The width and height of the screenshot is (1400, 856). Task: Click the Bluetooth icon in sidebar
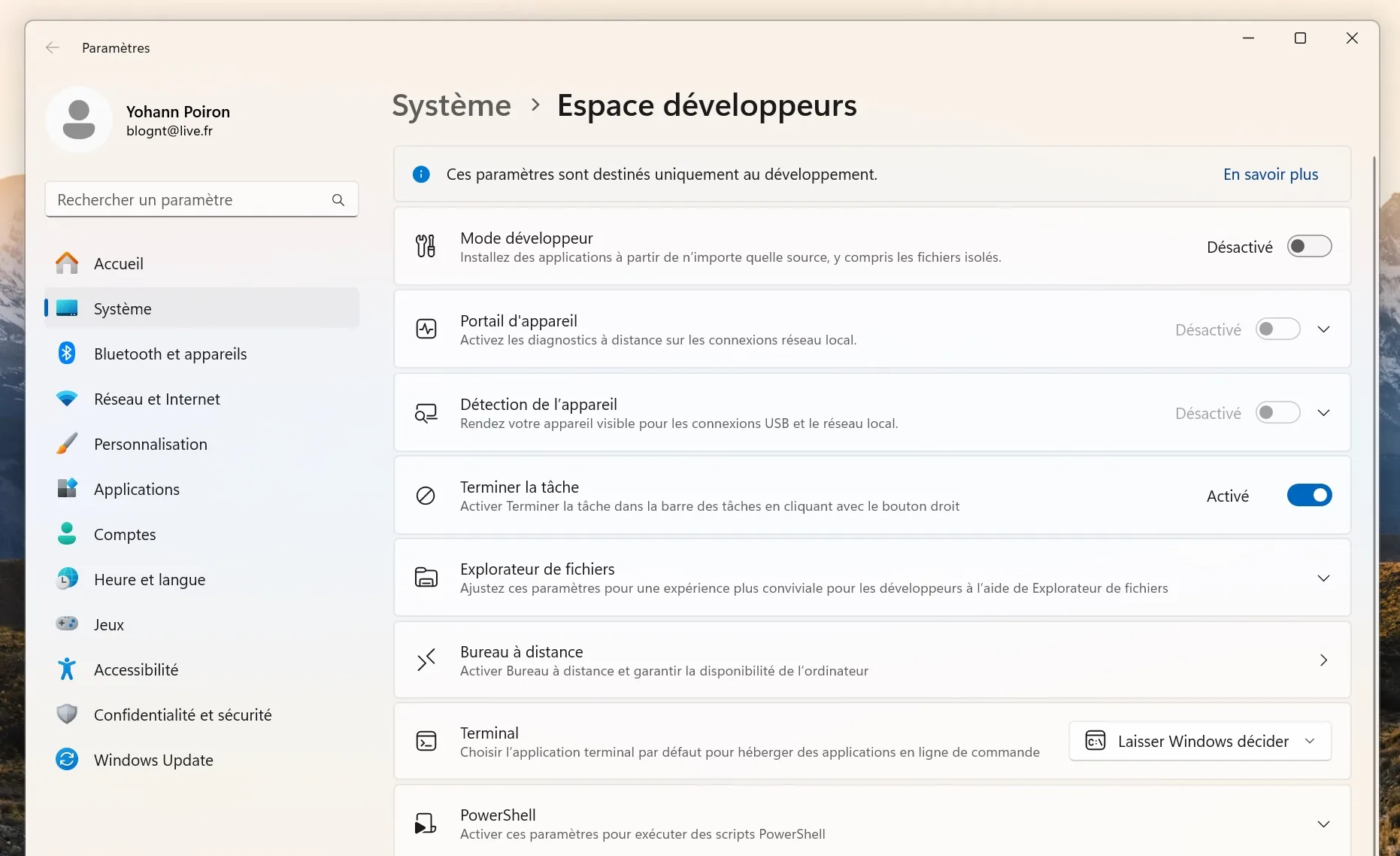pyautogui.click(x=67, y=353)
